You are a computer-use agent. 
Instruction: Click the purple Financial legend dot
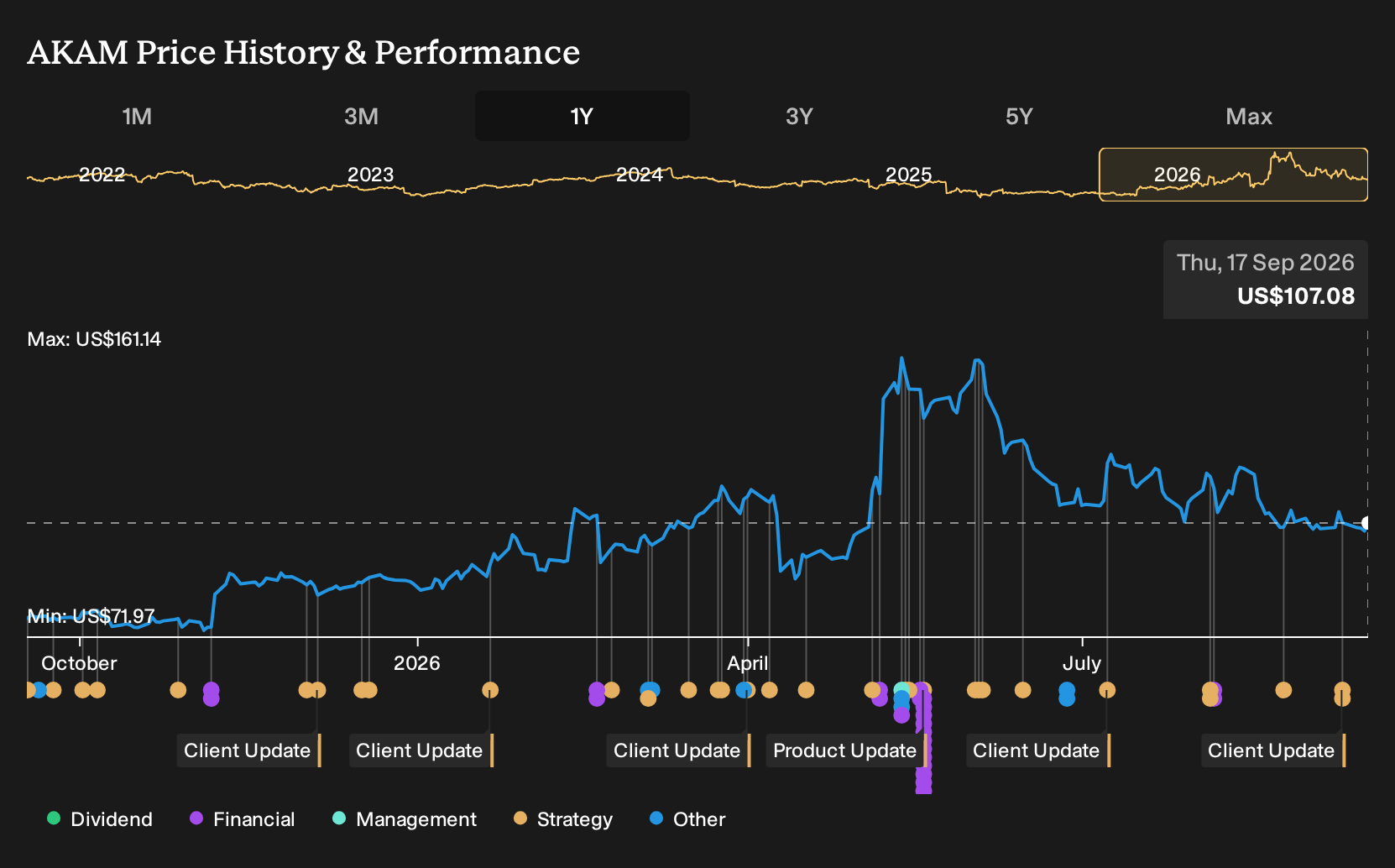[x=196, y=818]
